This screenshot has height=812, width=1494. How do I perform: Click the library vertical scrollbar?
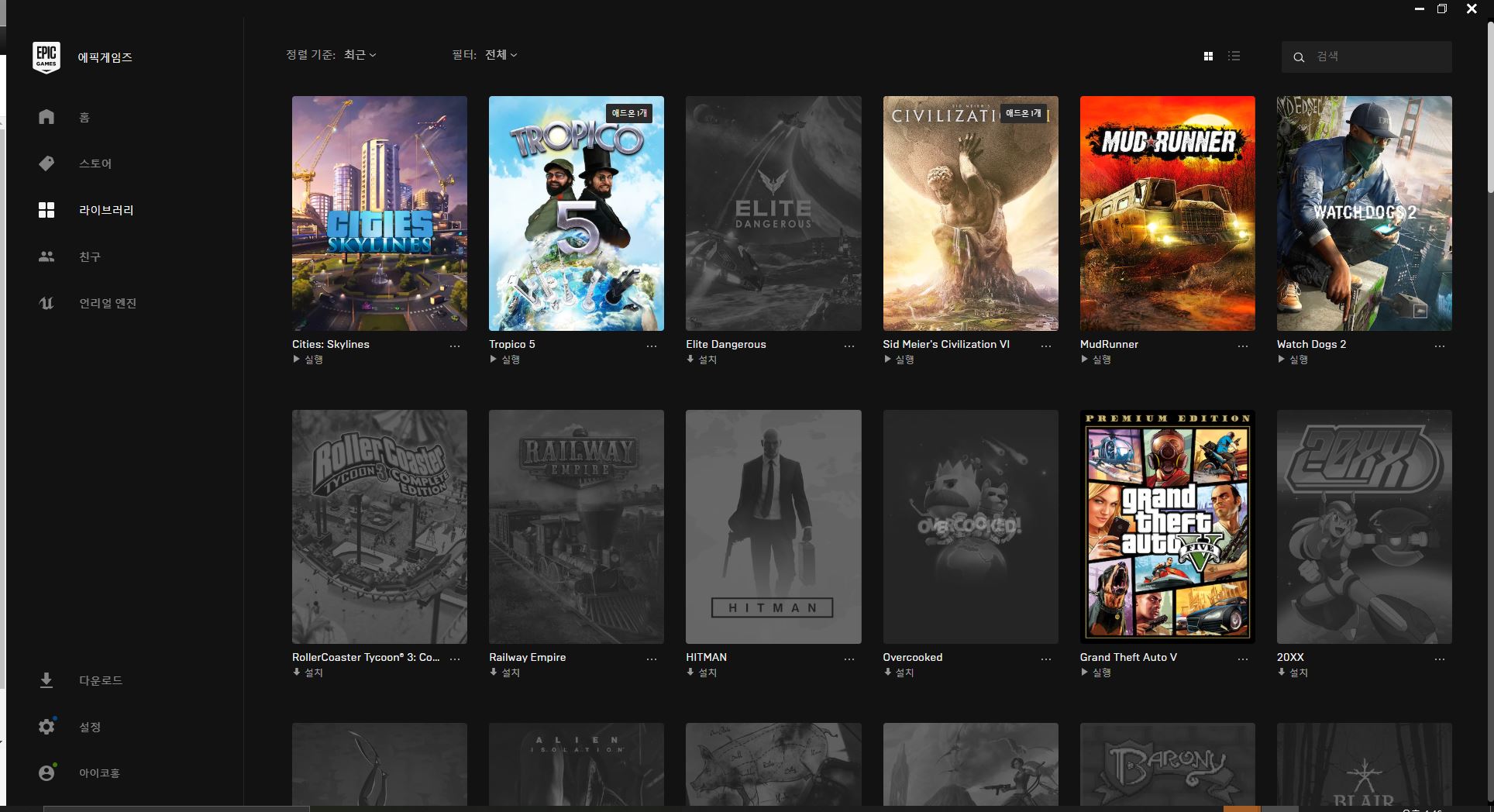1489,107
